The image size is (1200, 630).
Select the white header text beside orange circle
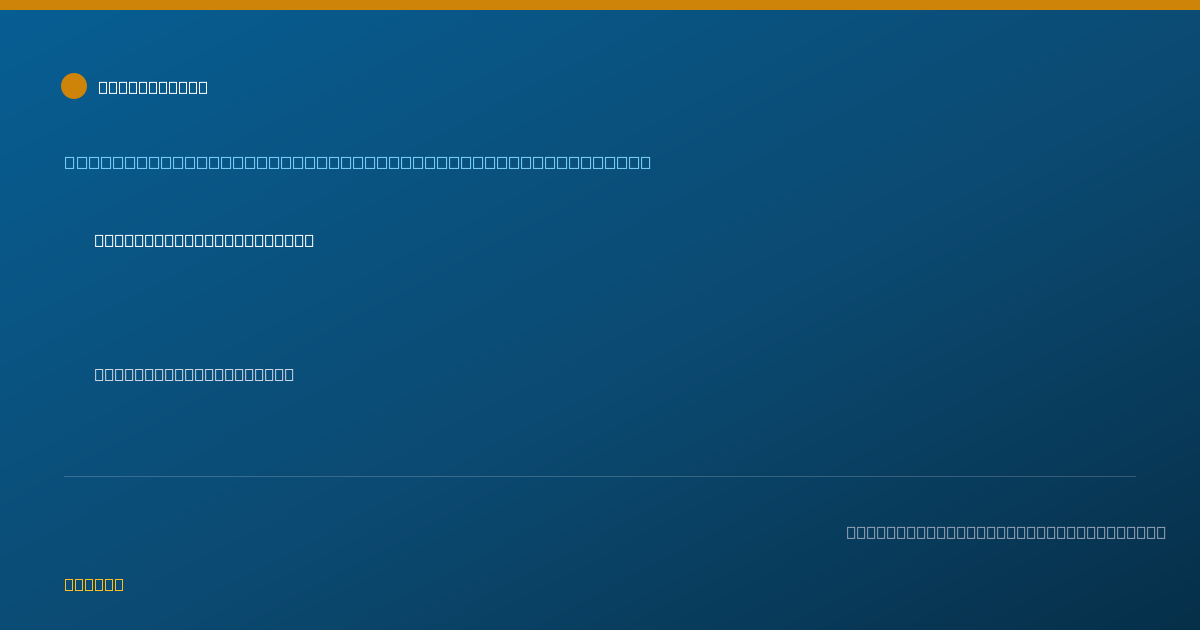click(x=153, y=87)
